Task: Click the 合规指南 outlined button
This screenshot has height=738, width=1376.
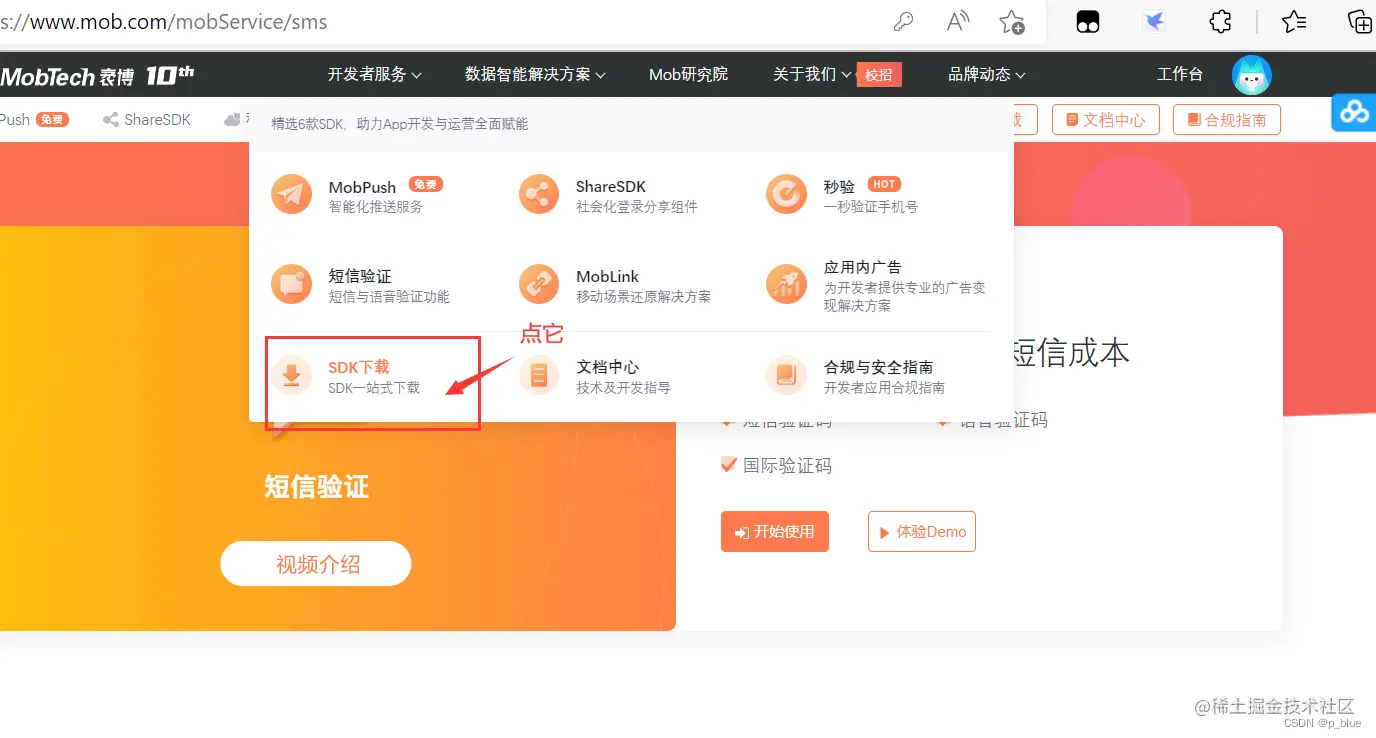Action: 1226,120
